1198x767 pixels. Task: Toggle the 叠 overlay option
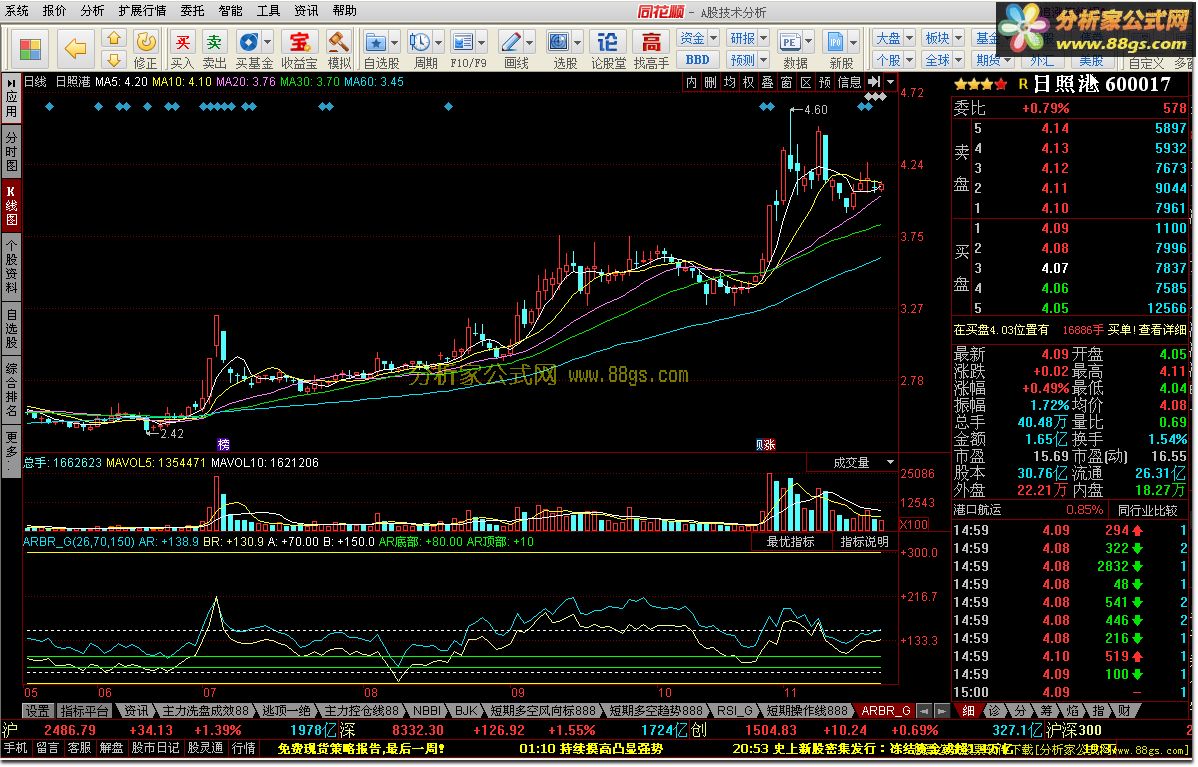768,82
